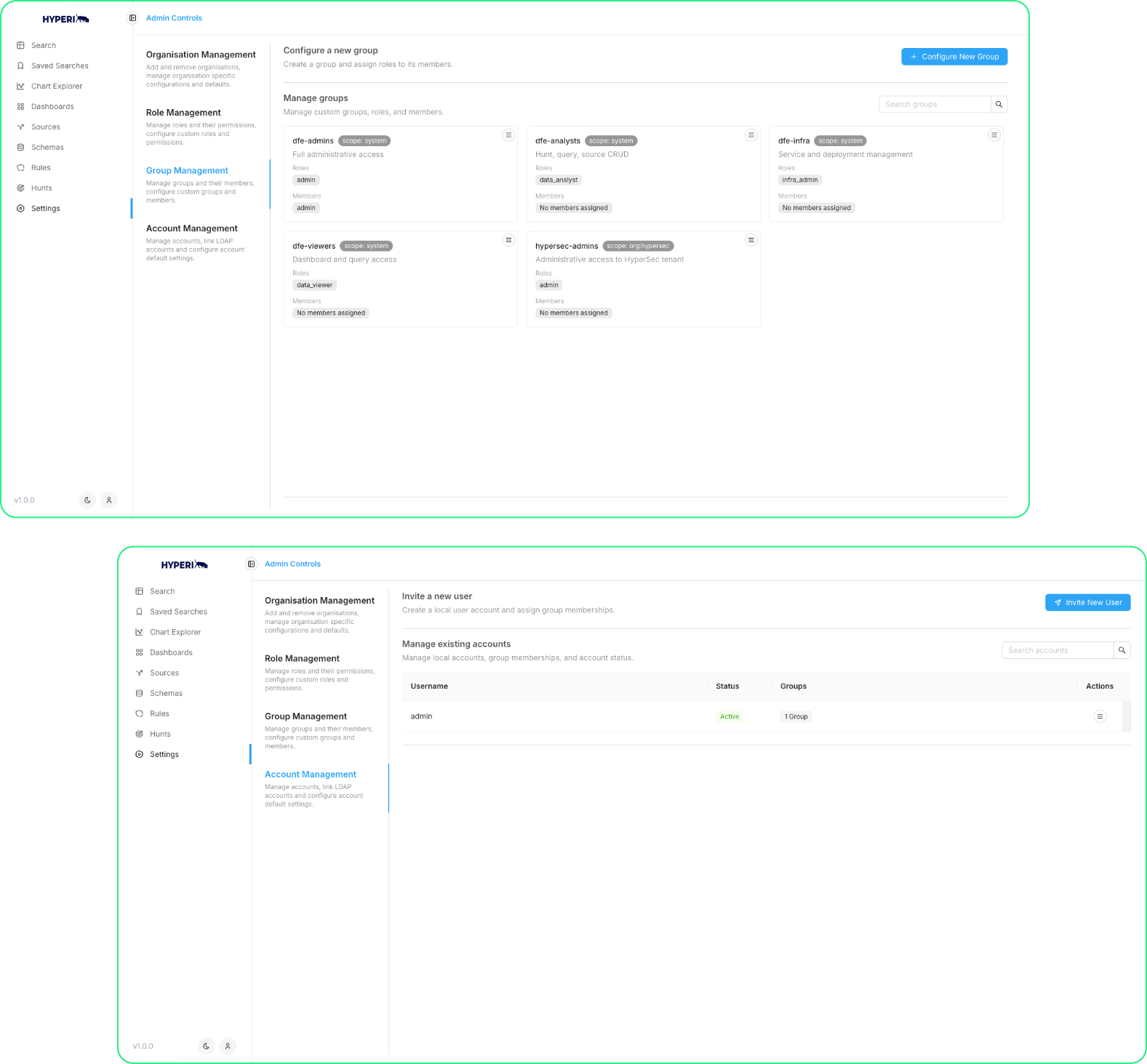Click Configure New Group button
The height and width of the screenshot is (1064, 1147).
point(954,57)
